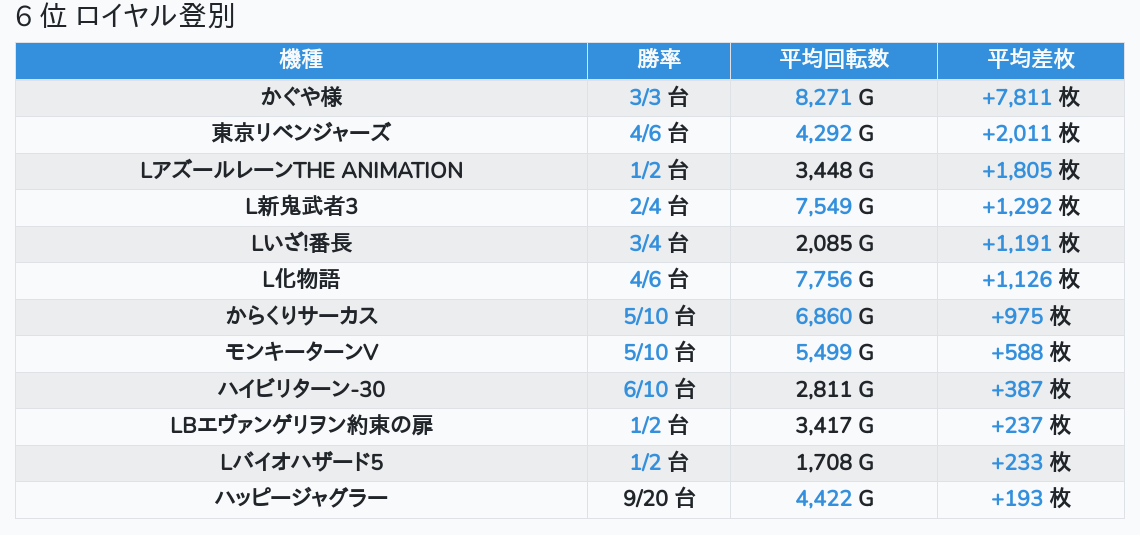1140x535 pixels.
Task: Click the 7,549 spins link for L新鬼武者3
Action: [823, 207]
